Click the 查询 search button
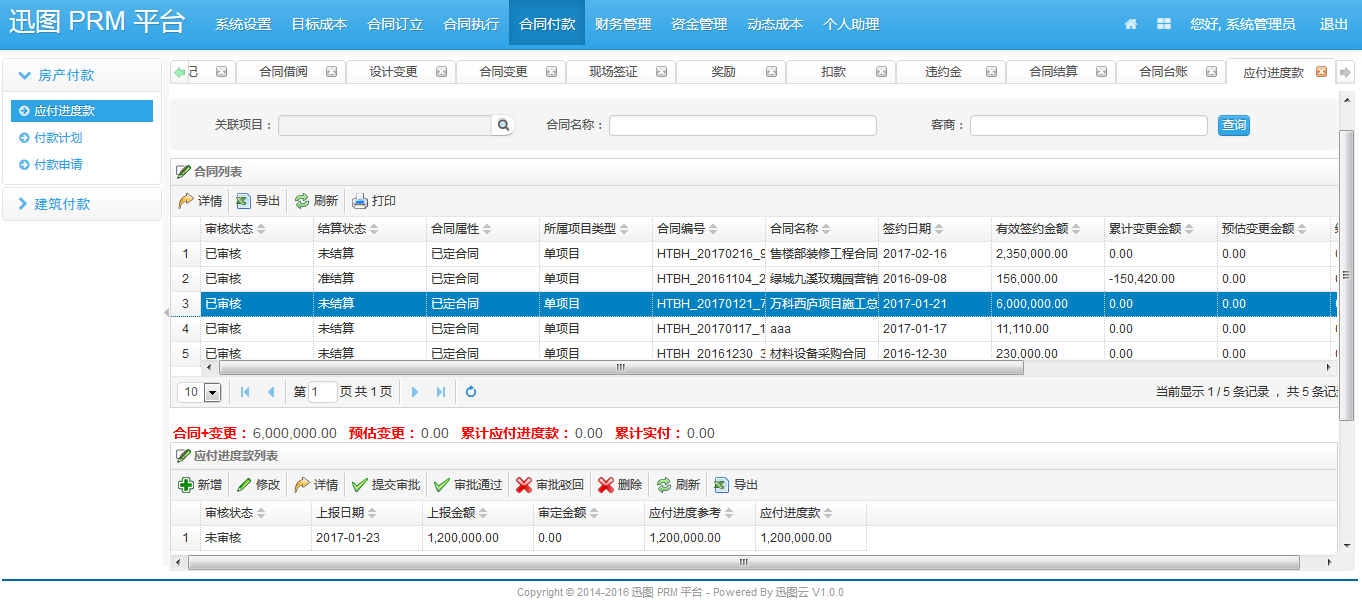 coord(1234,125)
